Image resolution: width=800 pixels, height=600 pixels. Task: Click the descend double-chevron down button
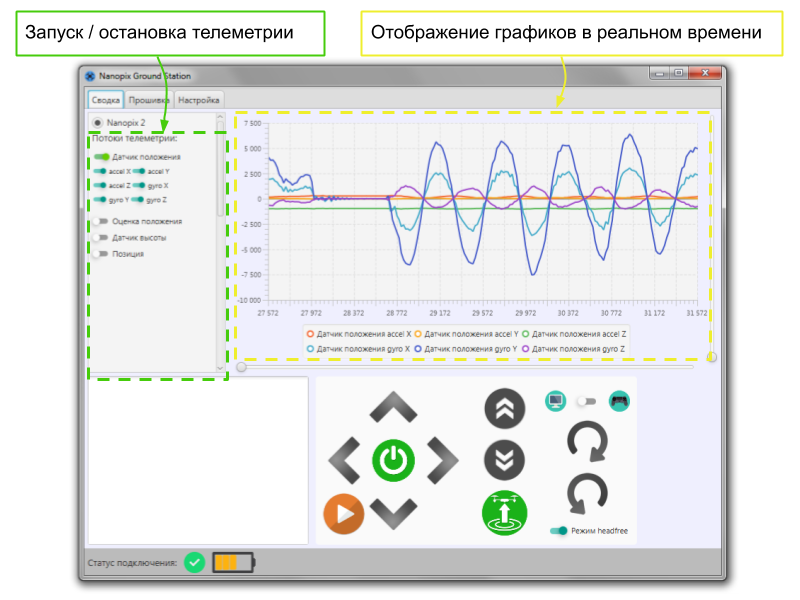click(504, 460)
